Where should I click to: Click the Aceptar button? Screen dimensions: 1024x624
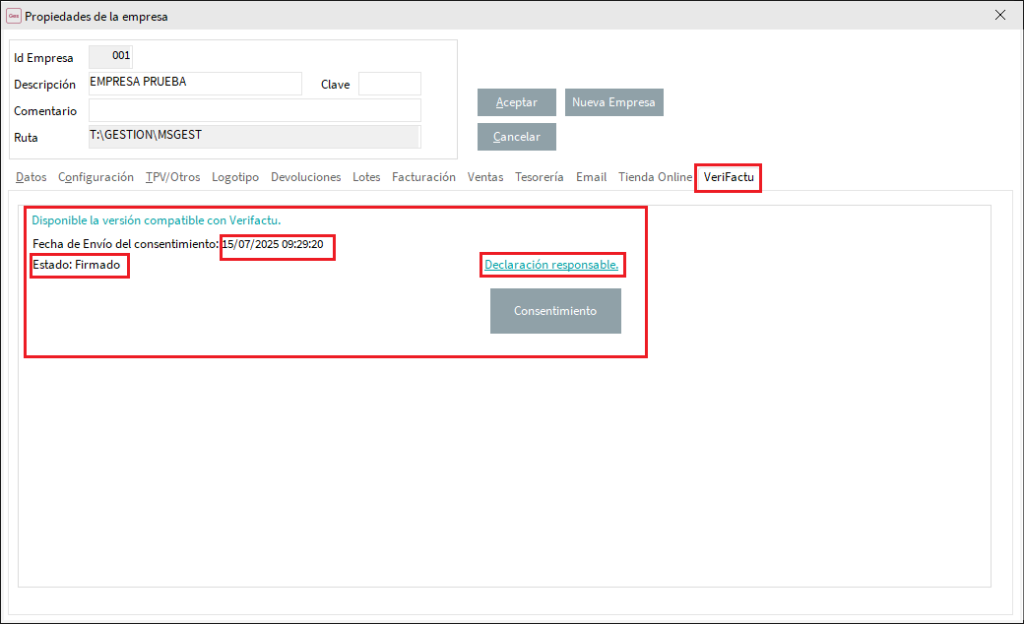[x=517, y=102]
